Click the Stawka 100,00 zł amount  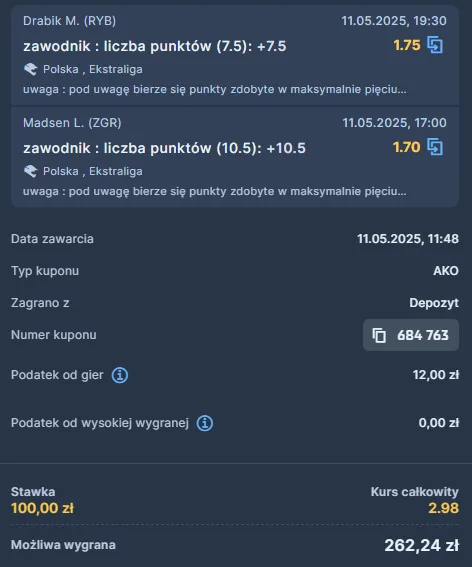(42, 508)
